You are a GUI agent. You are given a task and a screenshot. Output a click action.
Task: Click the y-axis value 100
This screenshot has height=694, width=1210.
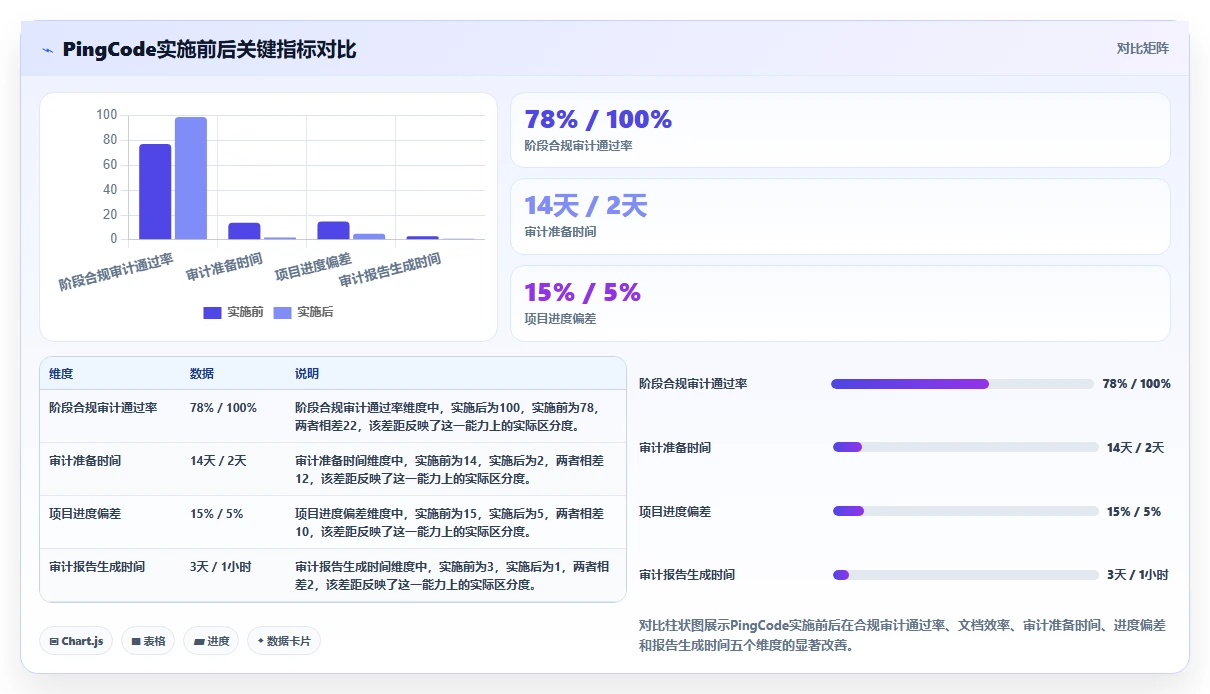point(107,115)
